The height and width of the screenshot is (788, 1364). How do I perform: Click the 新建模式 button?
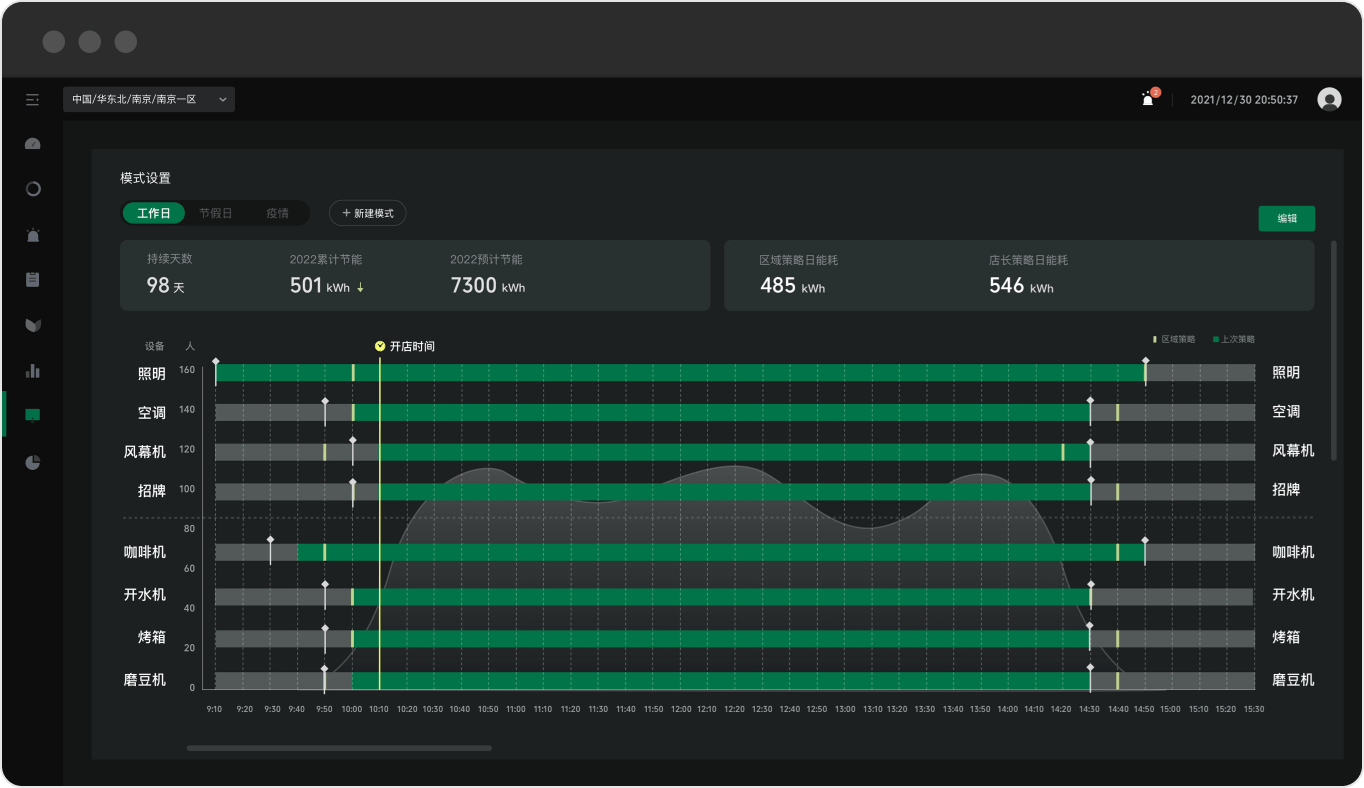pos(367,213)
